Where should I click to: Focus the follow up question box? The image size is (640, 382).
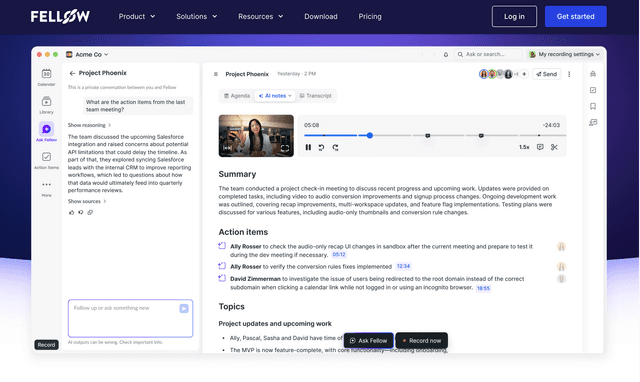click(x=131, y=318)
